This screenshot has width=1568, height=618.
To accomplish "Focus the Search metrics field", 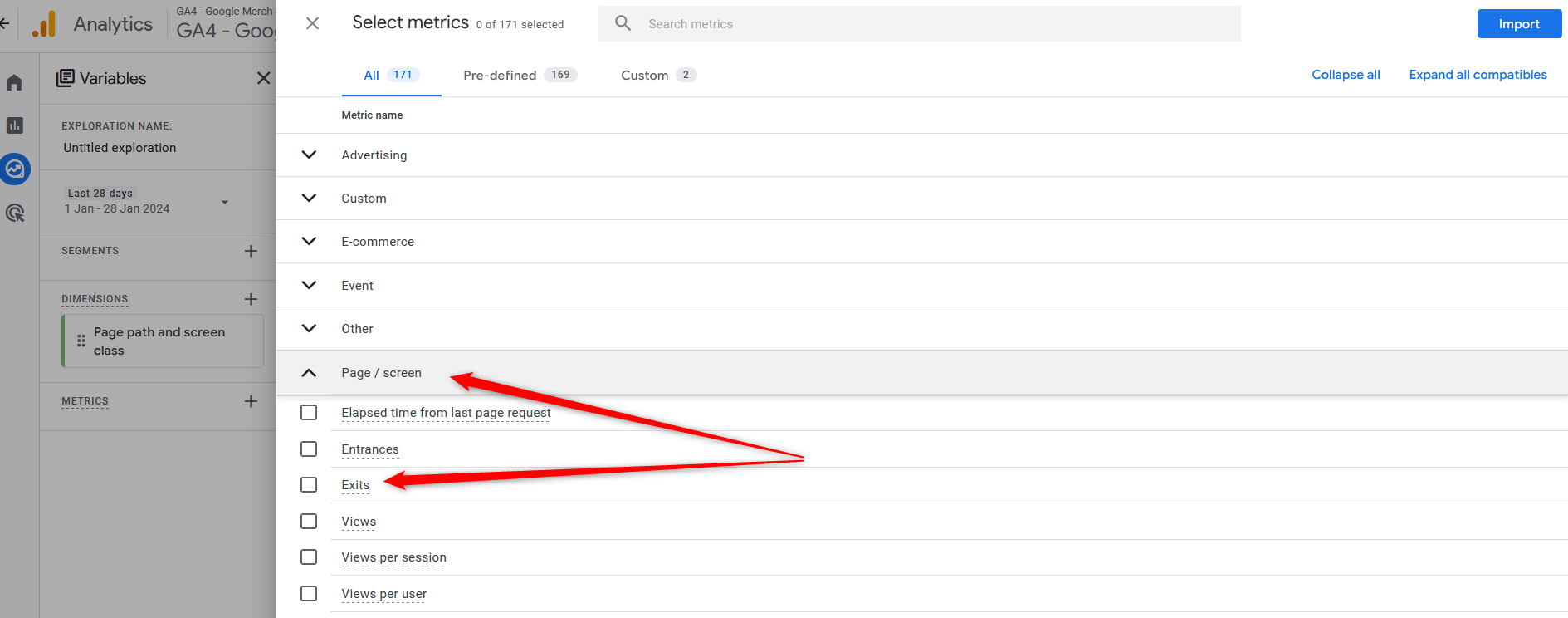I will [919, 24].
